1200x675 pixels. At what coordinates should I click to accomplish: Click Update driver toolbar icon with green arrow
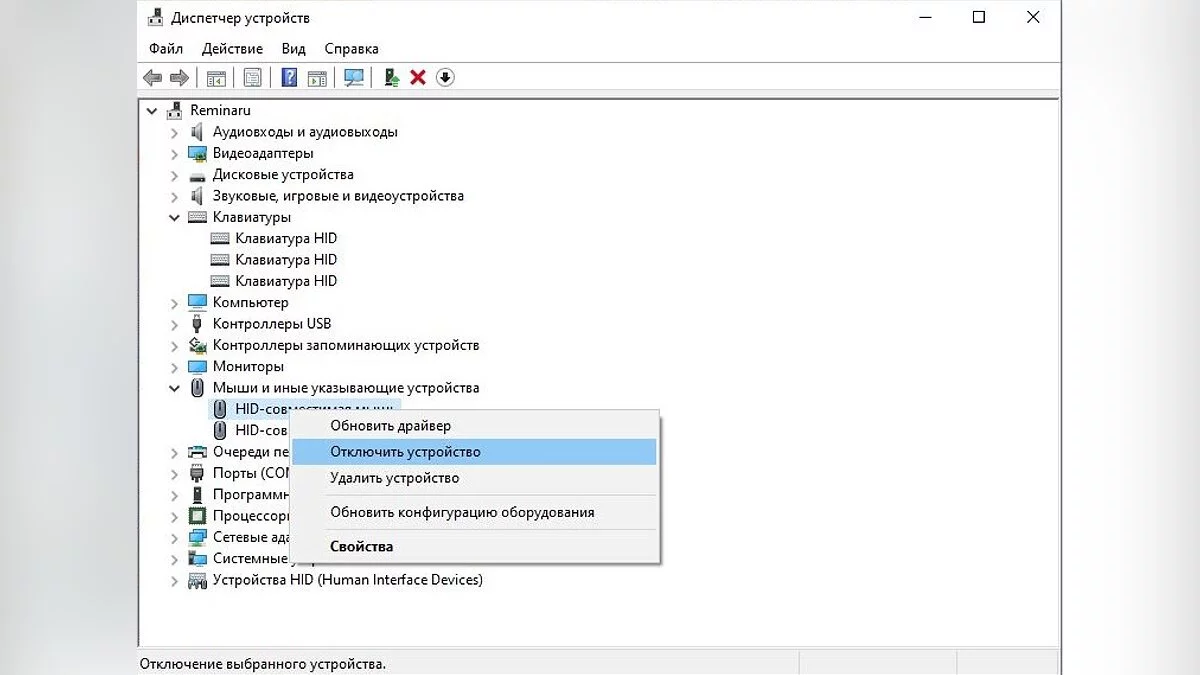pos(392,77)
